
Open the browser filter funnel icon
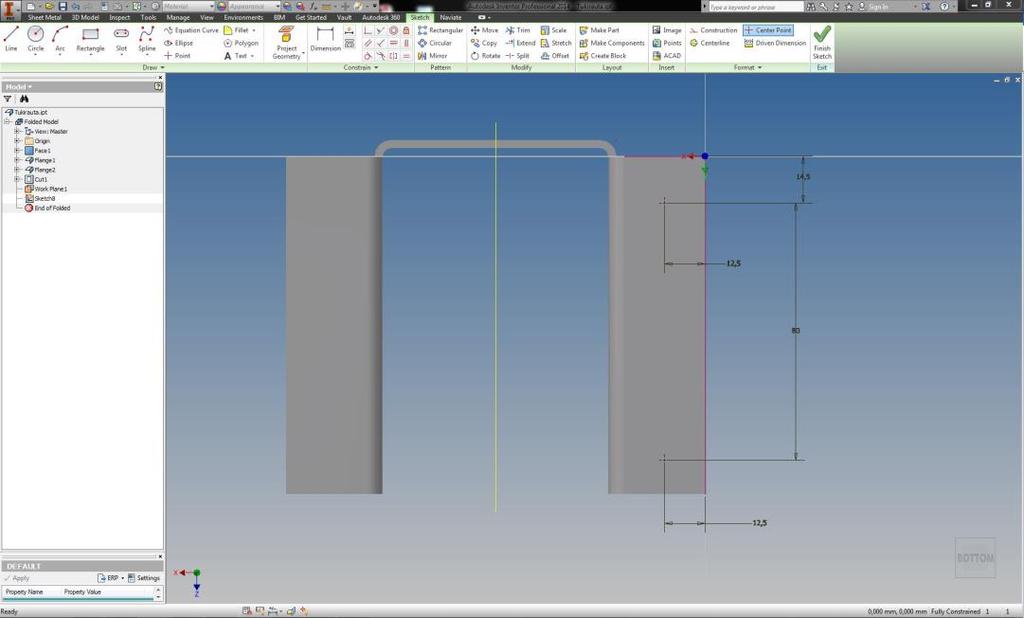[x=8, y=99]
